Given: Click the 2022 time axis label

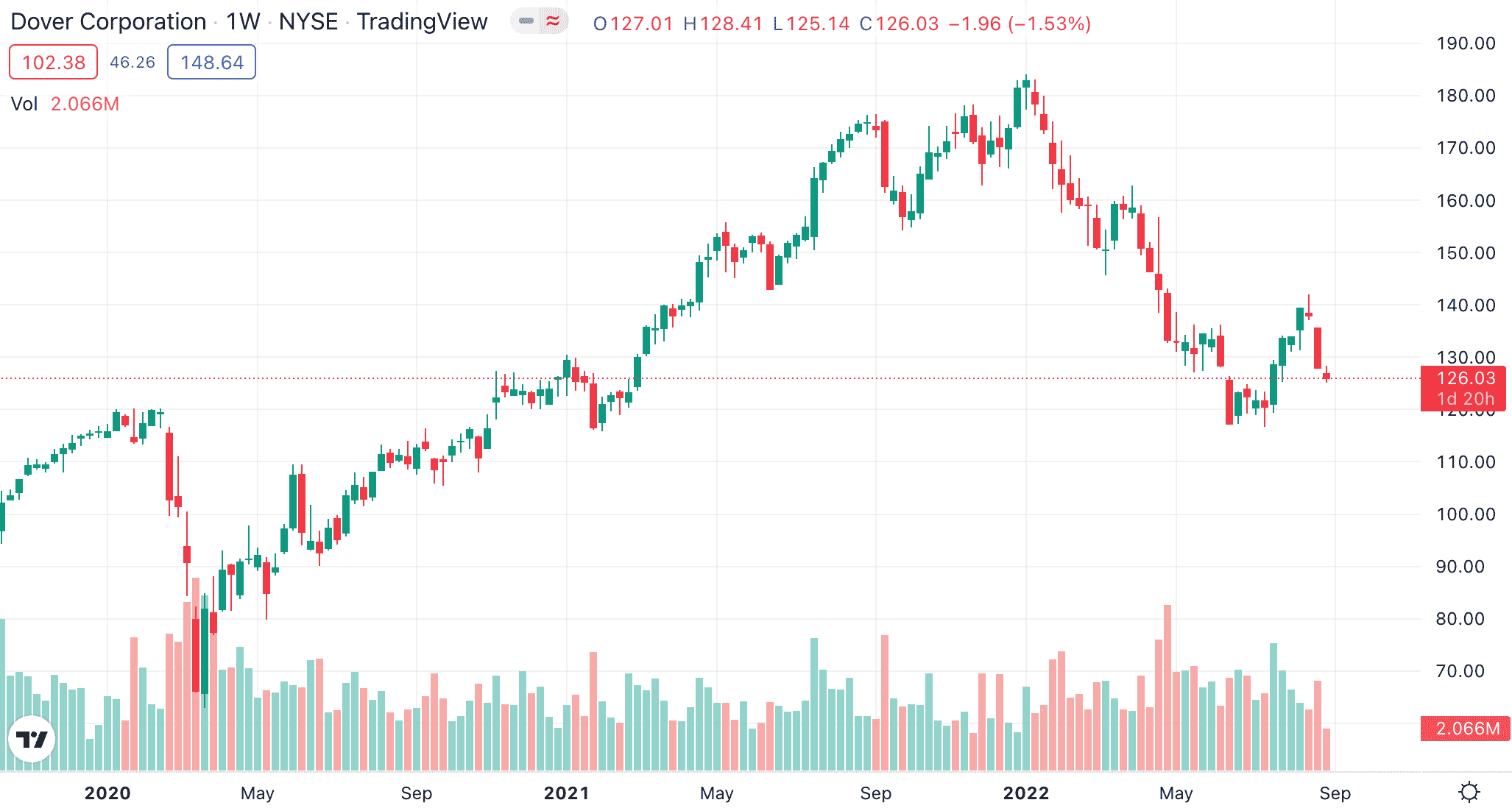Looking at the screenshot, I should [x=1026, y=793].
